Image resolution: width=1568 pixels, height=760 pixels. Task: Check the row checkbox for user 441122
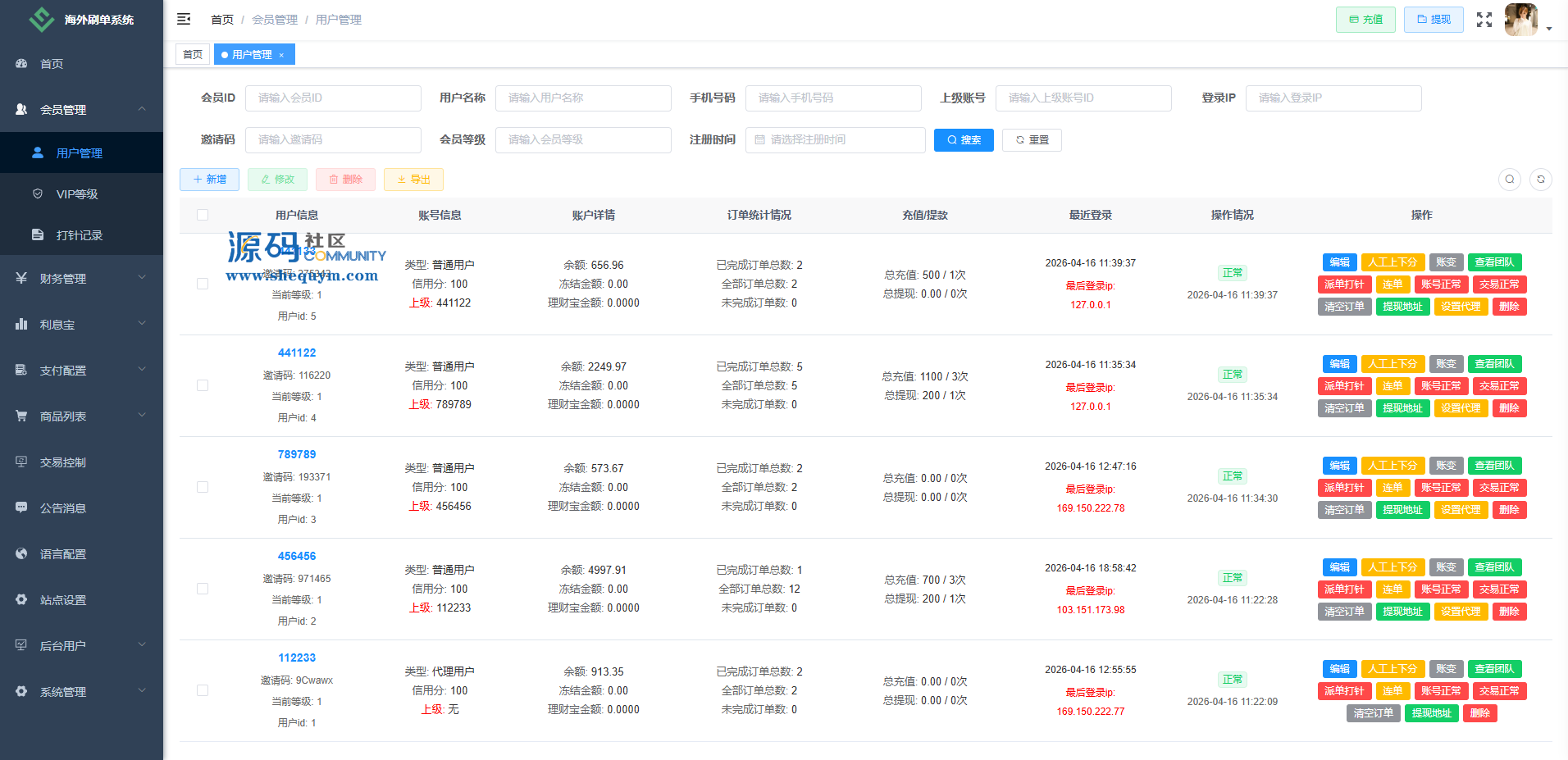pyautogui.click(x=203, y=385)
